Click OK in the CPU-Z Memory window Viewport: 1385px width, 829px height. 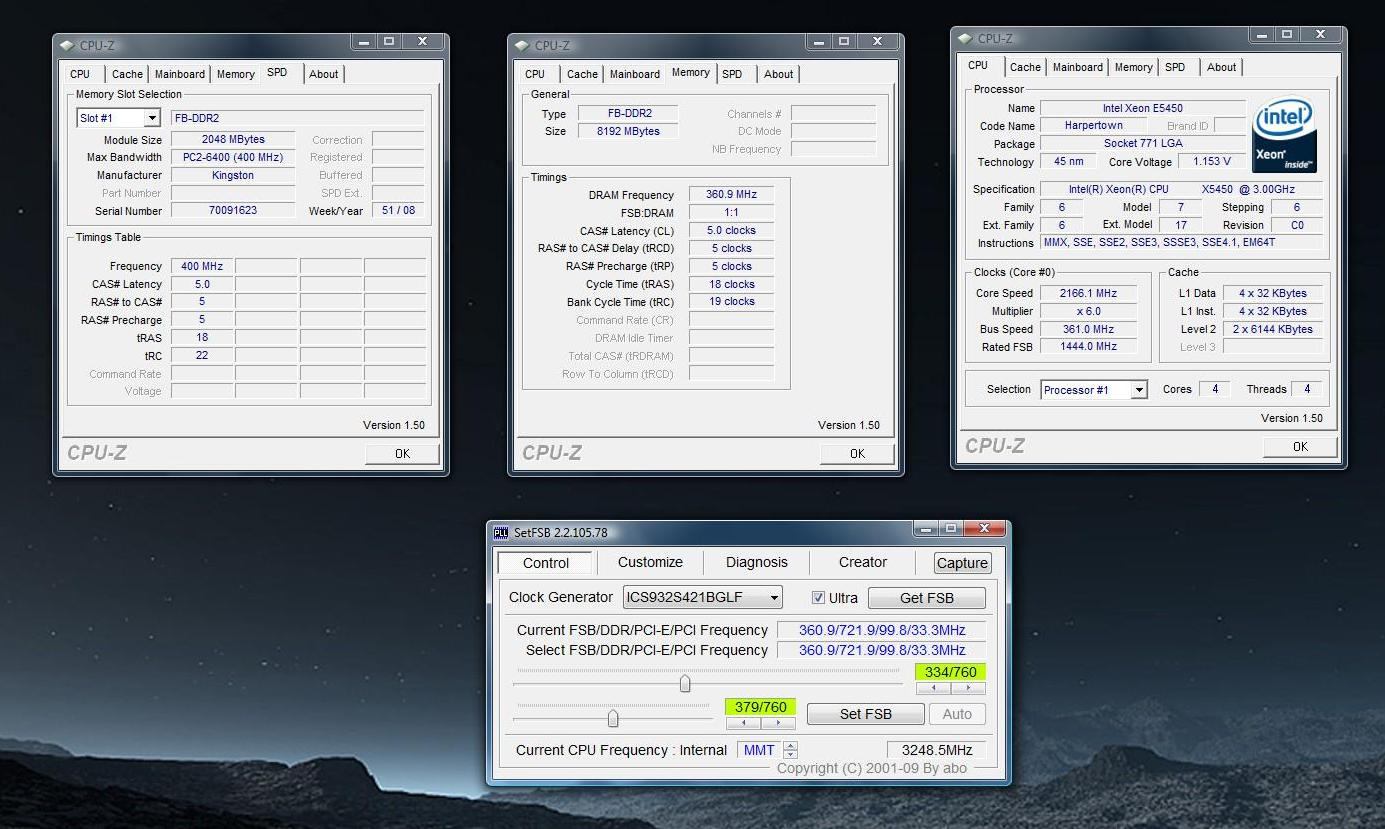[857, 453]
